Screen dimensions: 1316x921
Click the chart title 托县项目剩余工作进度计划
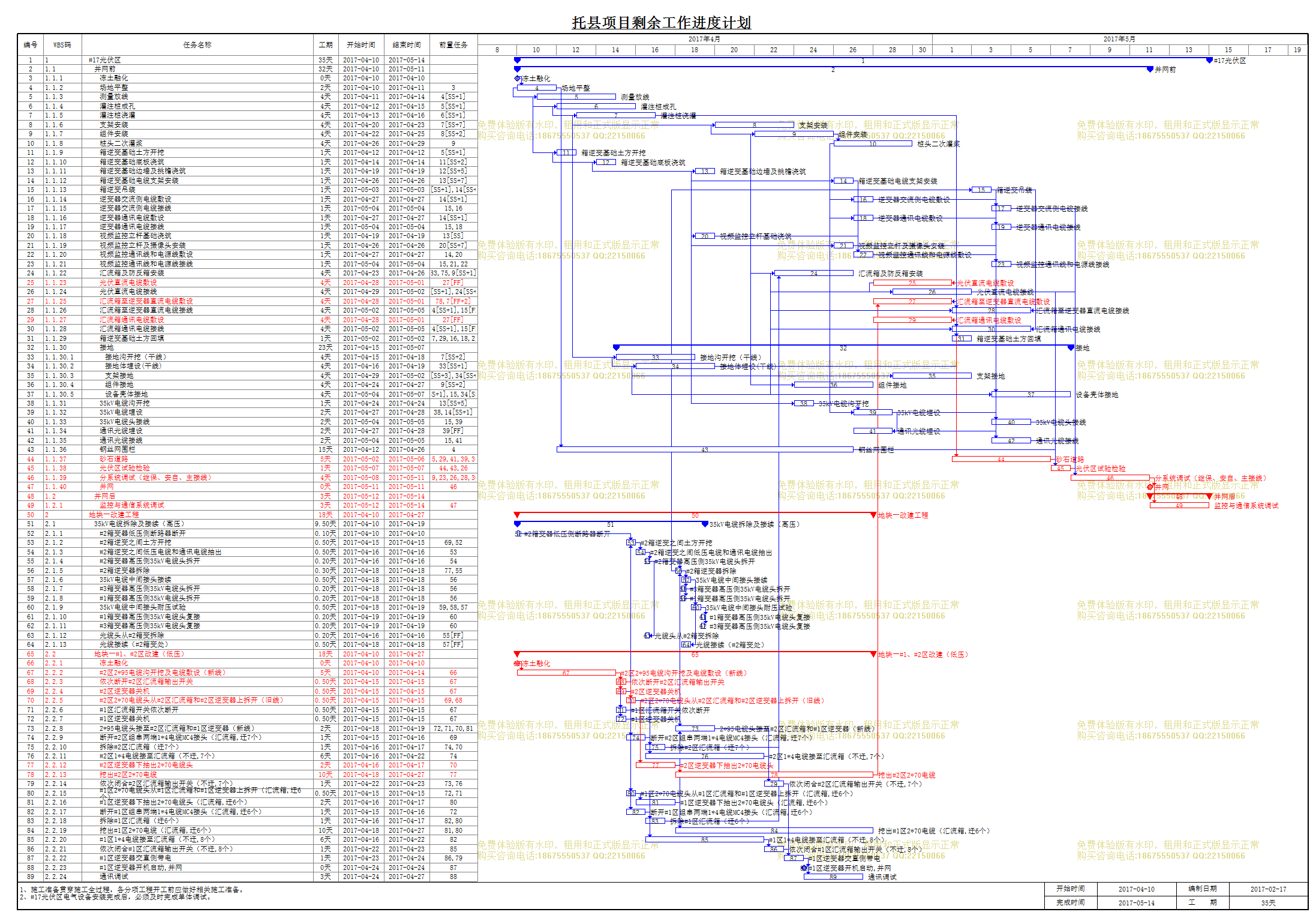click(661, 23)
